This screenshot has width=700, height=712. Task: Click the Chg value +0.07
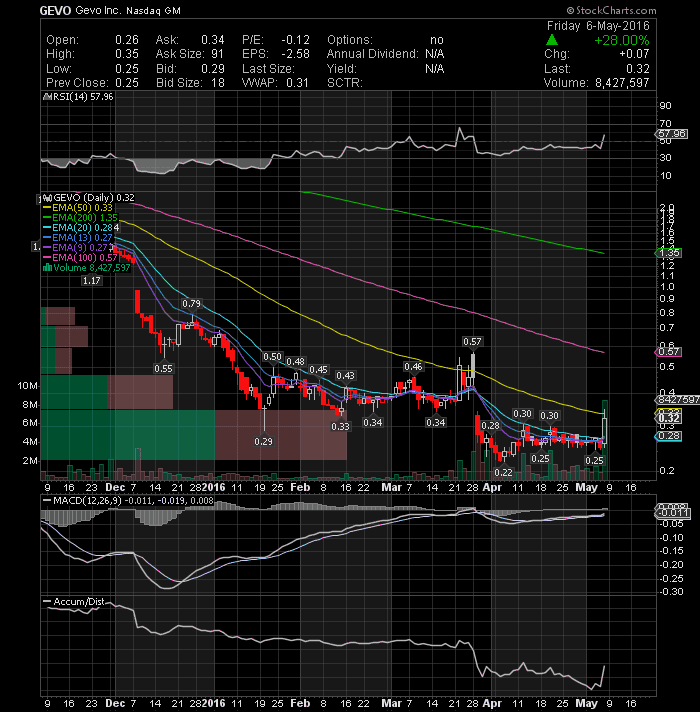(634, 54)
